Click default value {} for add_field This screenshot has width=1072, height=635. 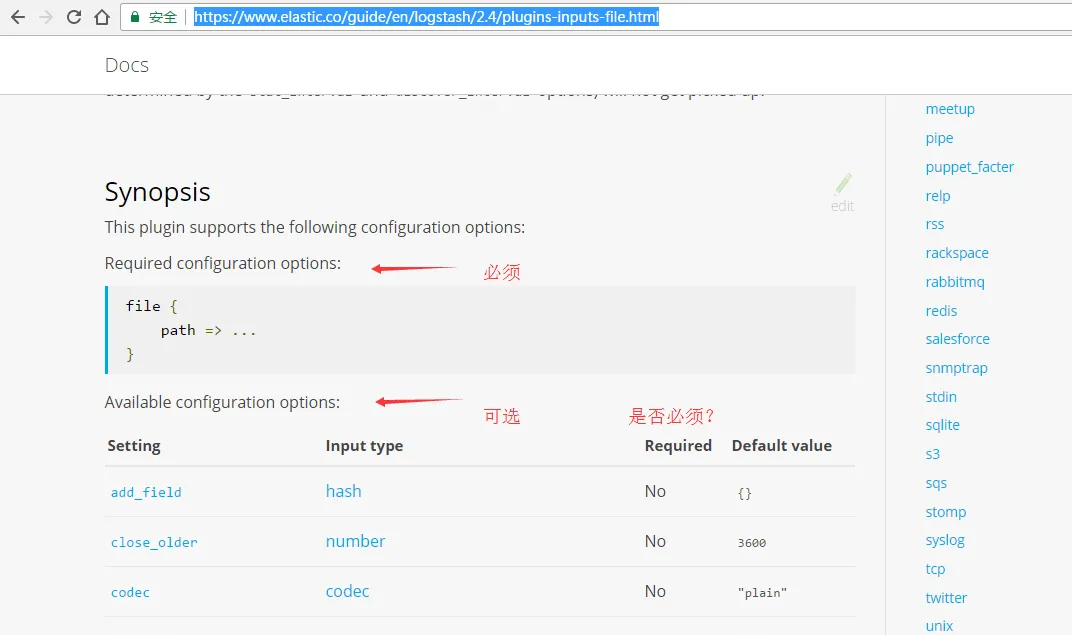pos(745,493)
